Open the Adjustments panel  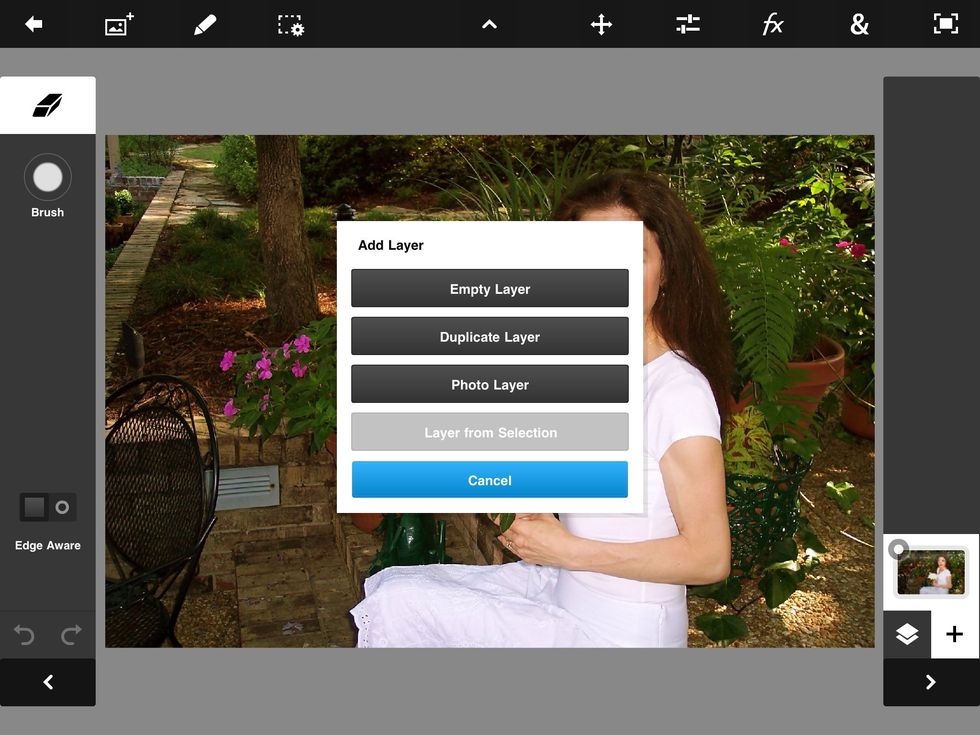coord(687,24)
